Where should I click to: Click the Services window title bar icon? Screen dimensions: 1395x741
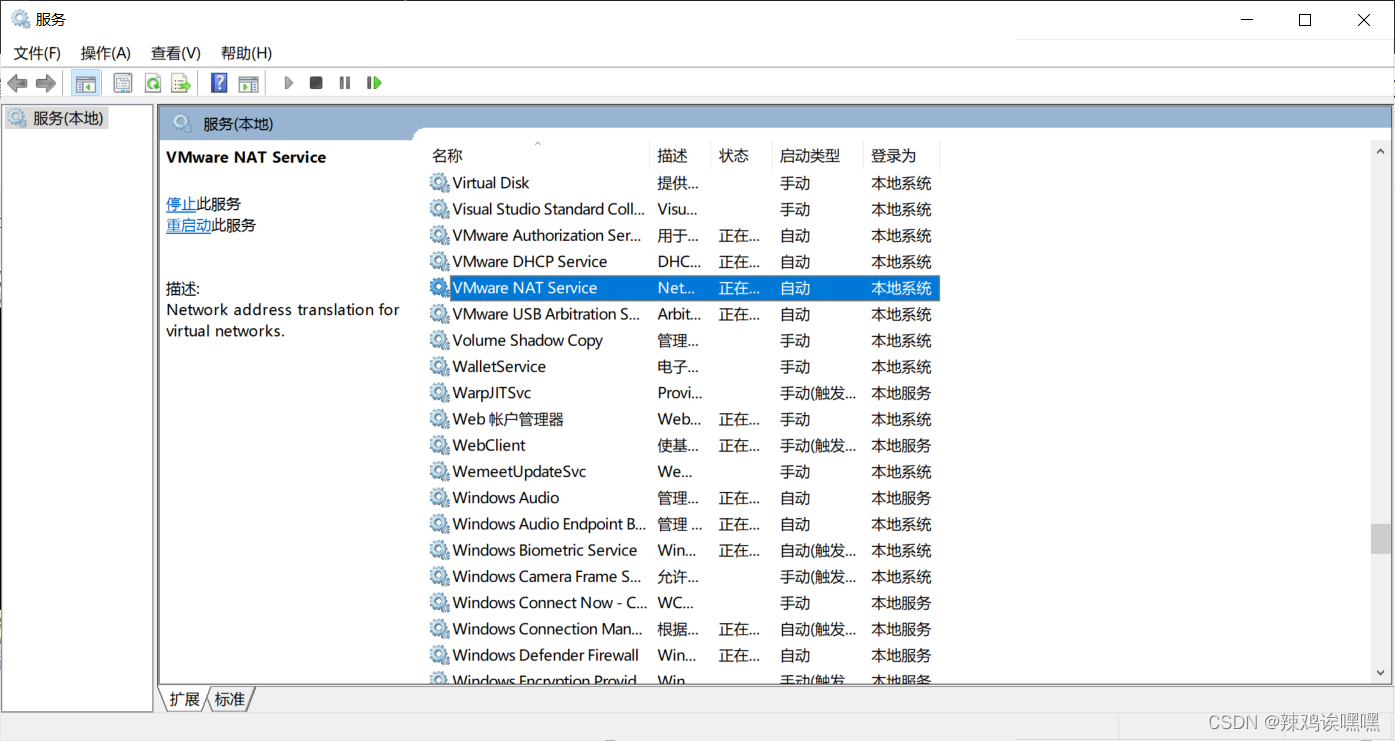pyautogui.click(x=20, y=19)
